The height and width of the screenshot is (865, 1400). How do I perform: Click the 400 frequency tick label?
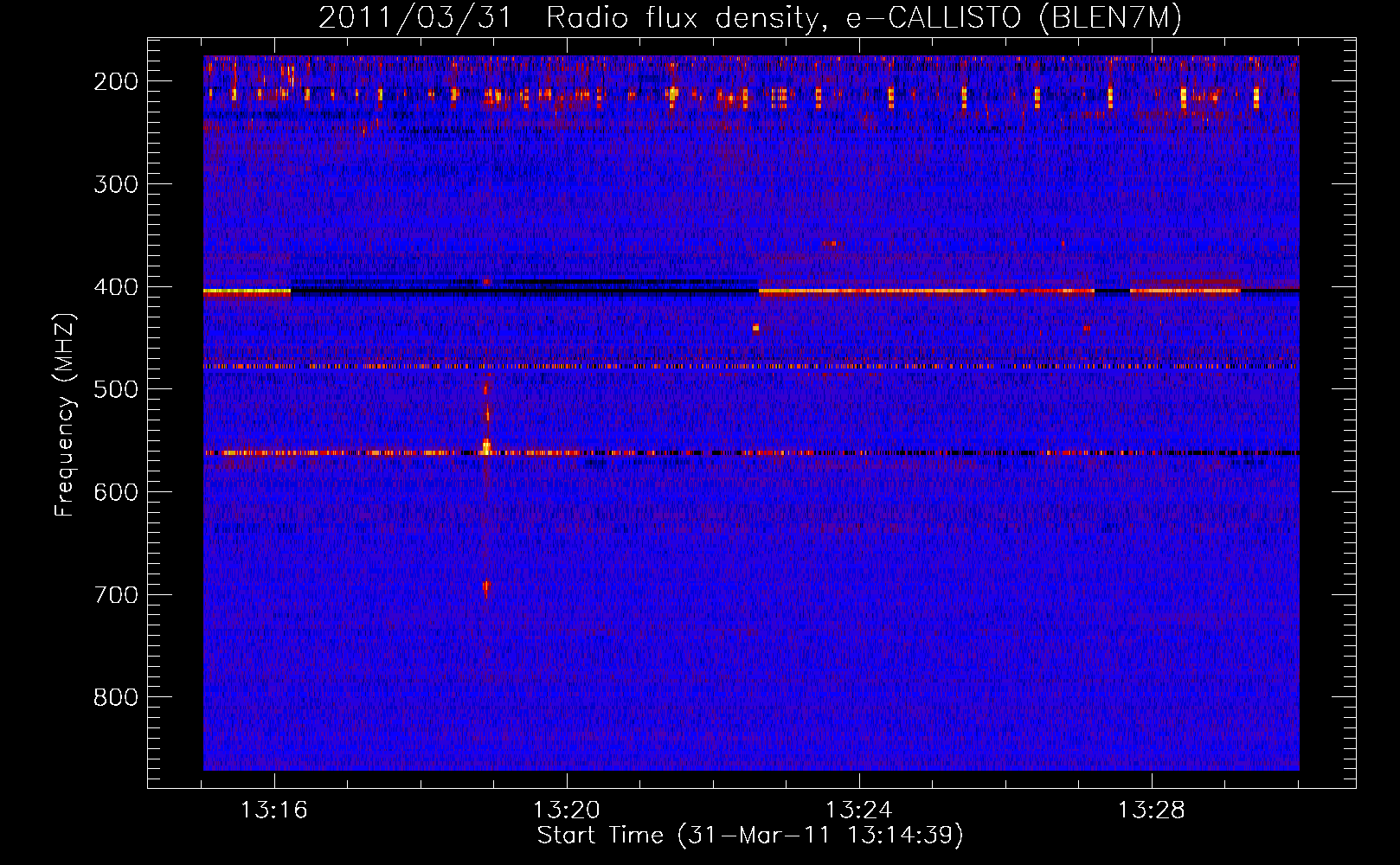tap(116, 287)
